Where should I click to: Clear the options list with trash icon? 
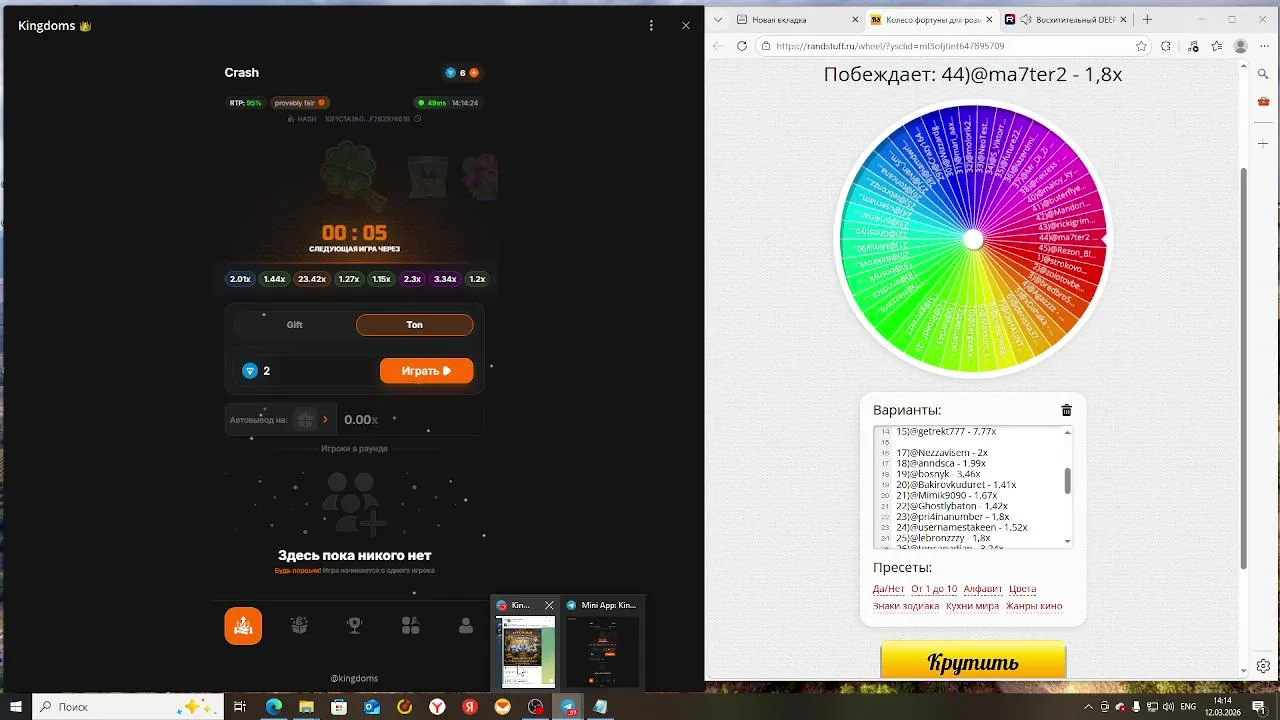1066,410
